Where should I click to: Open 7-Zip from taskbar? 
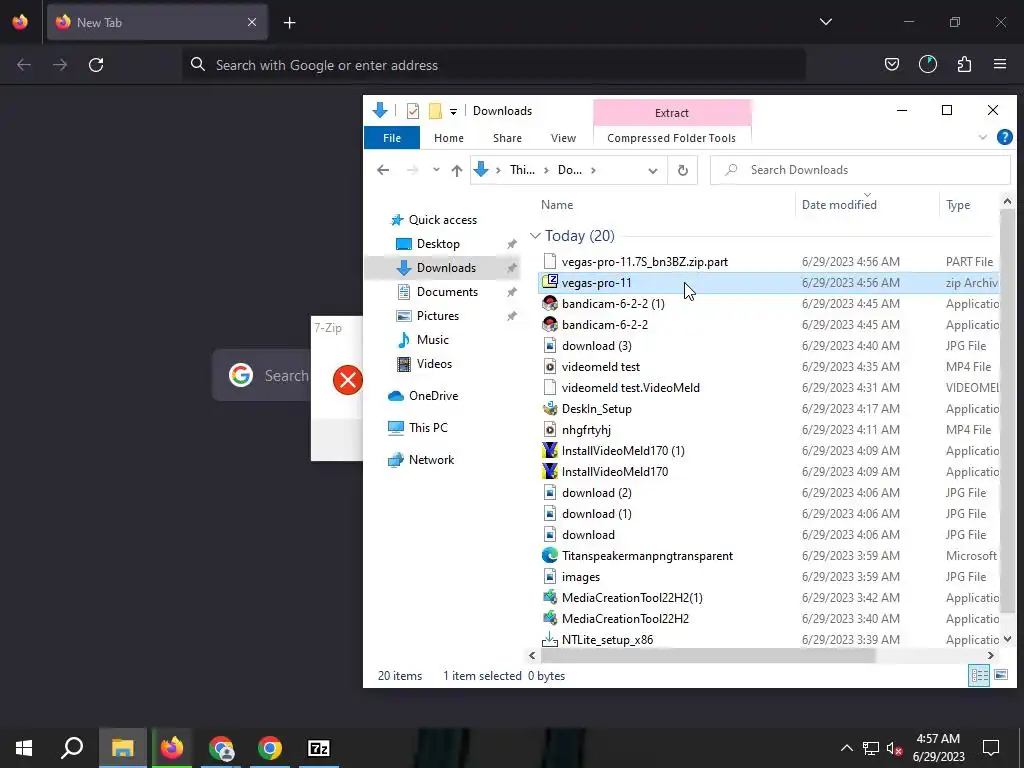(319, 748)
